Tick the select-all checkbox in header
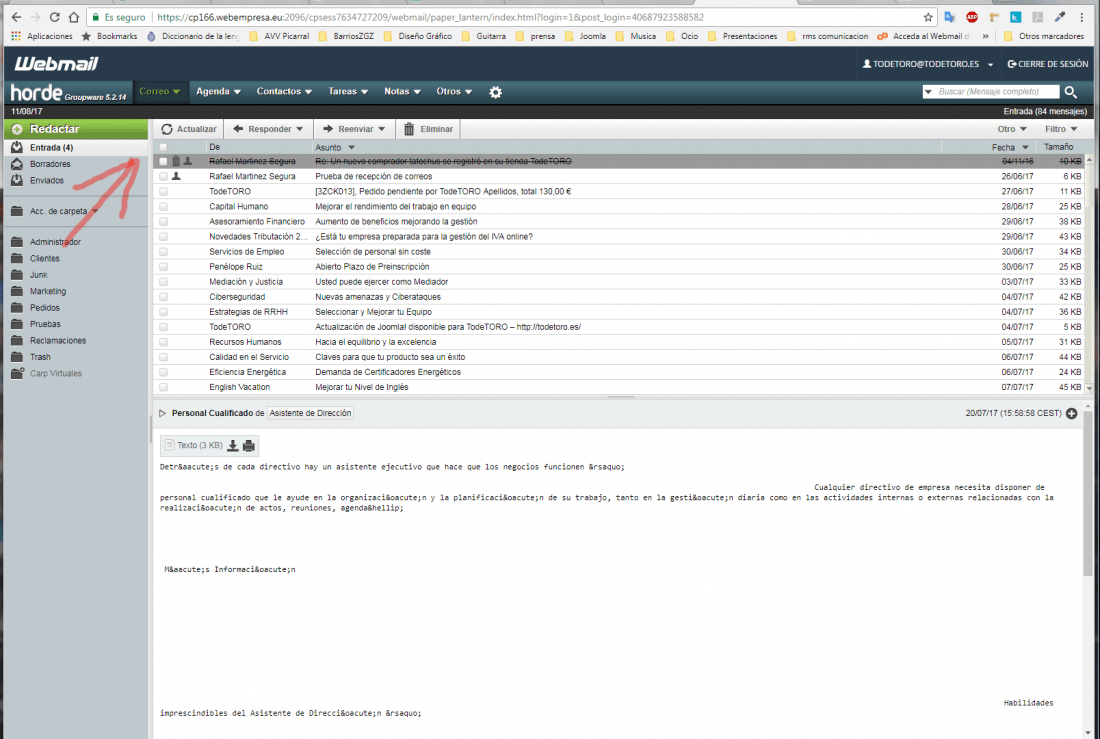Screen dimensions: 1100x739 (163, 147)
